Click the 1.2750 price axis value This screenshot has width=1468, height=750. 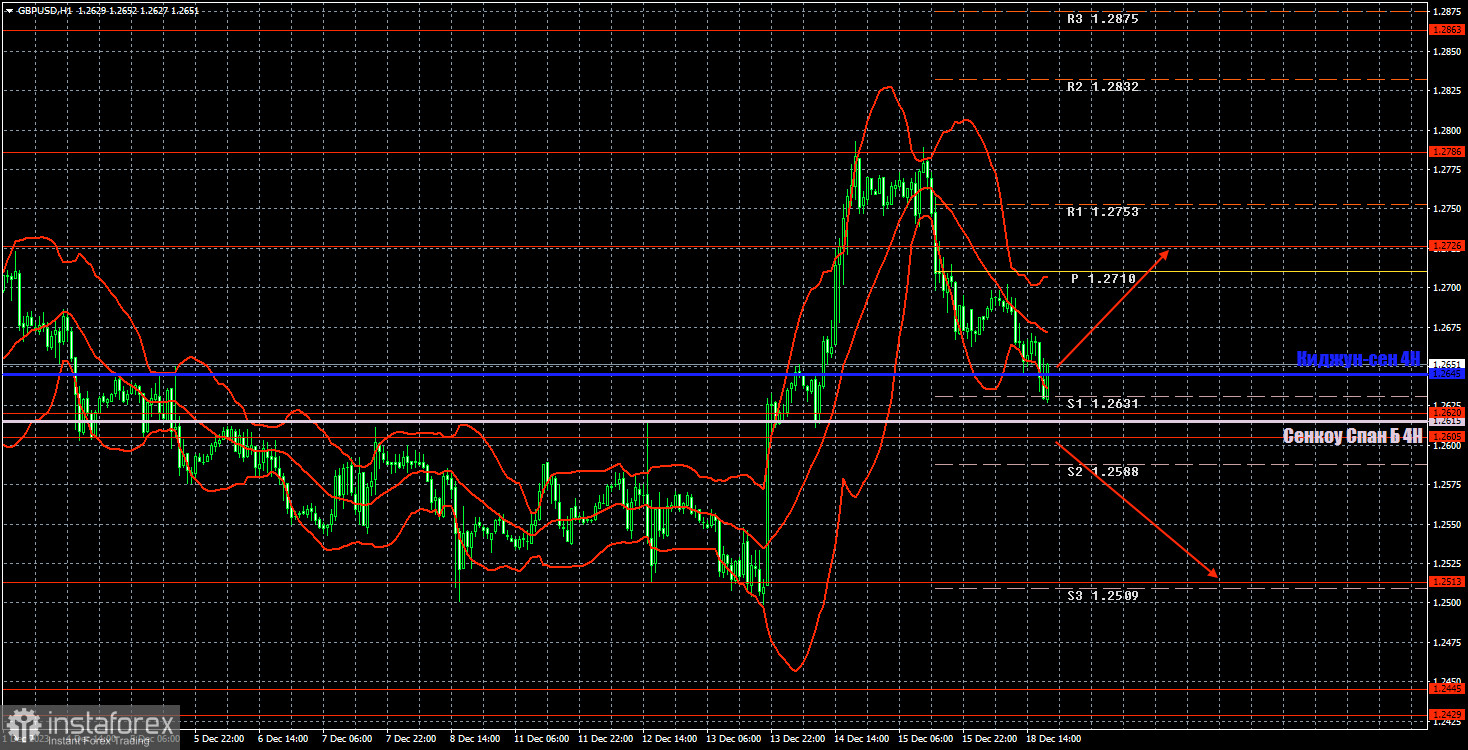[1447, 209]
